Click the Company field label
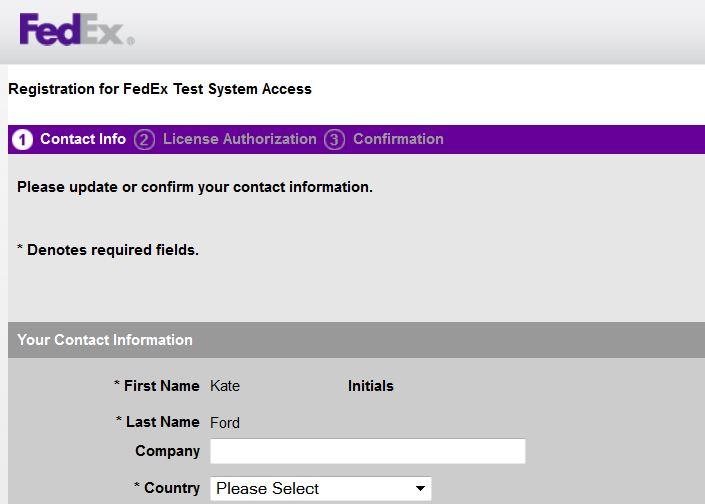Screen dimensions: 705x504 167,451
